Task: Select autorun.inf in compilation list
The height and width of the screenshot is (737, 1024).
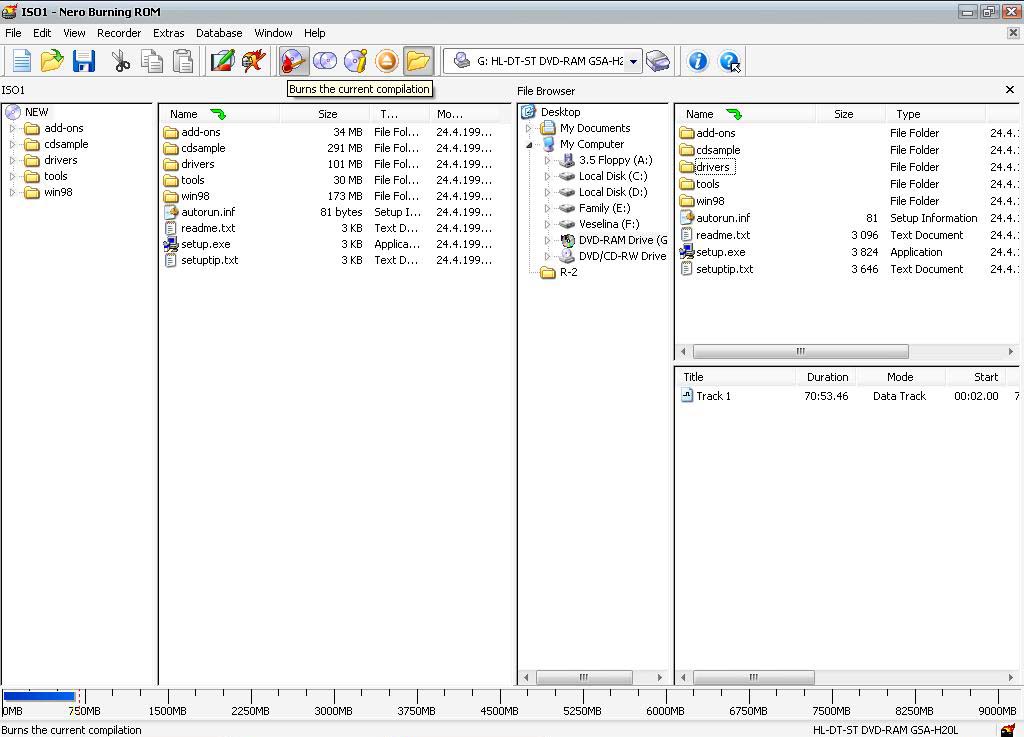Action: click(208, 212)
